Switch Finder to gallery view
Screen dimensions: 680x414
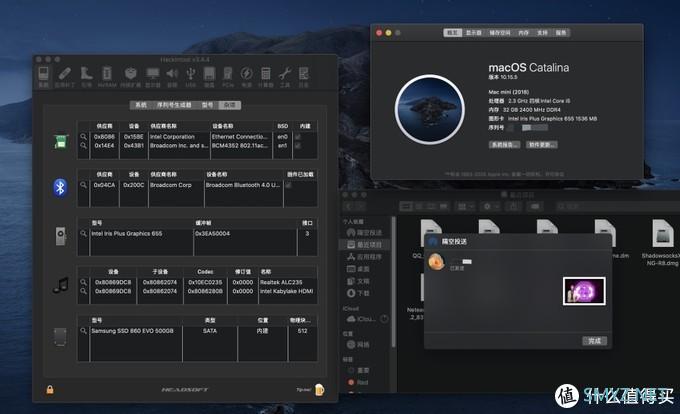444,207
